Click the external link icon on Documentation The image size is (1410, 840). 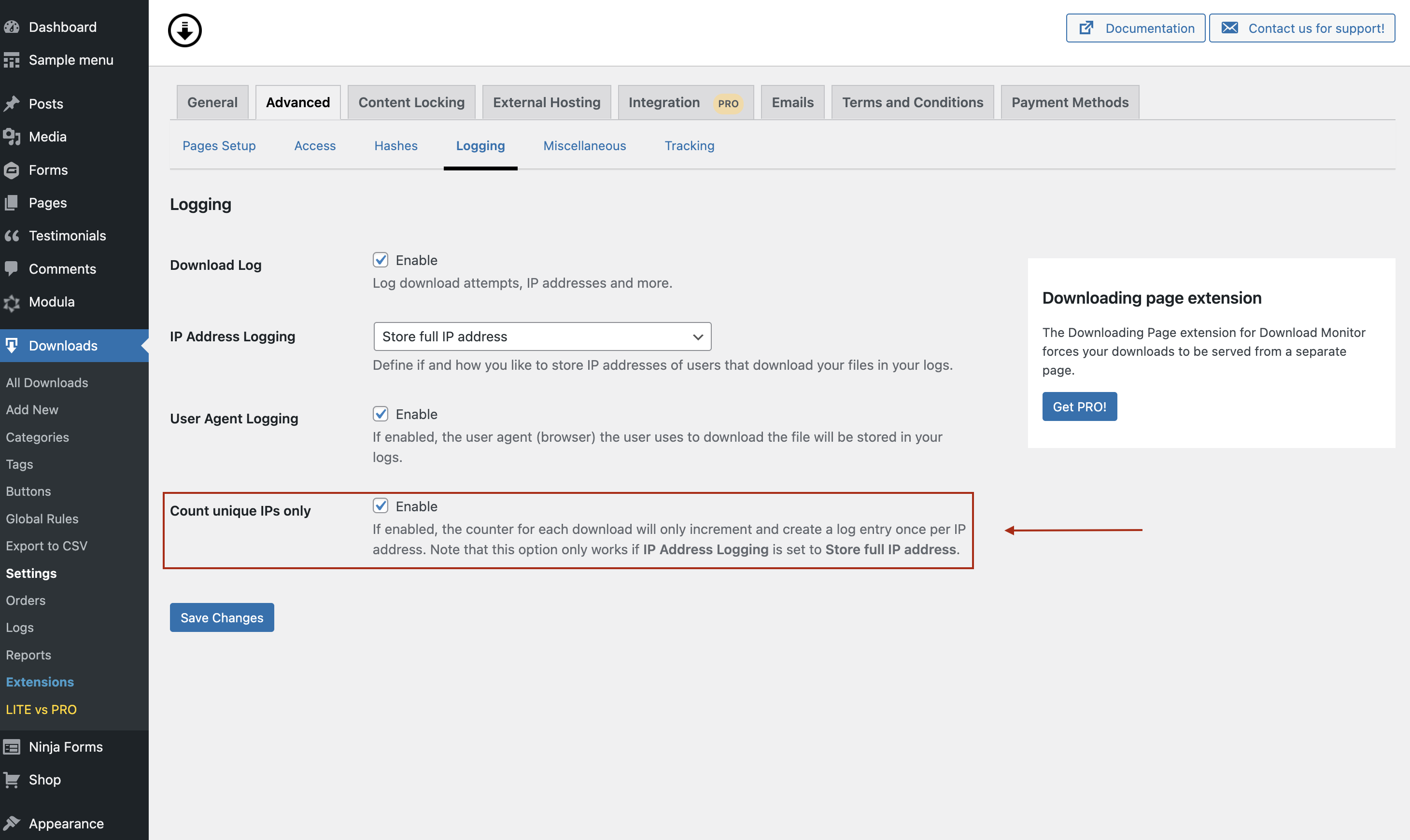(1086, 28)
